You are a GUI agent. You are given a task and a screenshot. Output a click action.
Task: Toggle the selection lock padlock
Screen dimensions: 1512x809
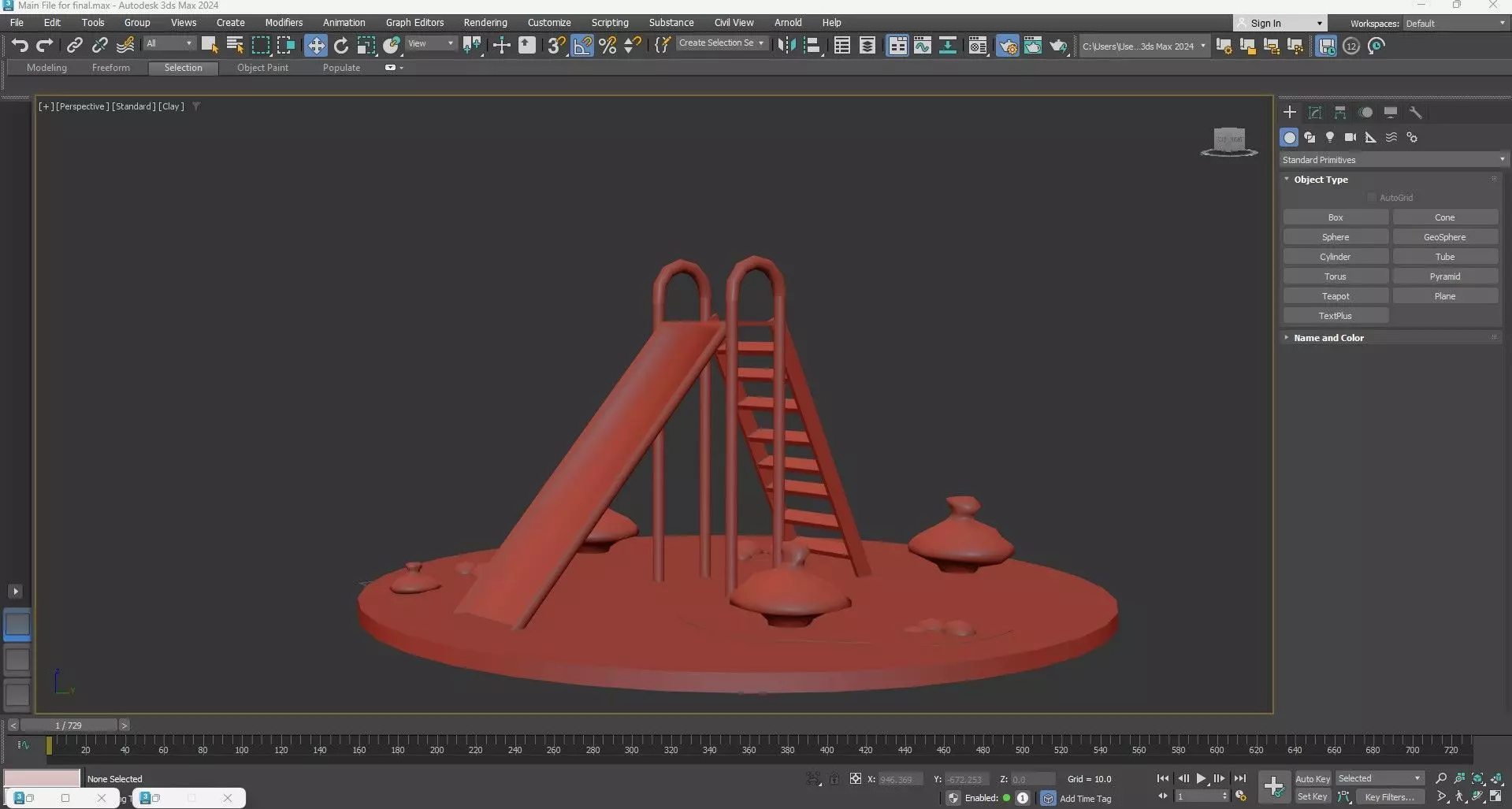pos(834,779)
